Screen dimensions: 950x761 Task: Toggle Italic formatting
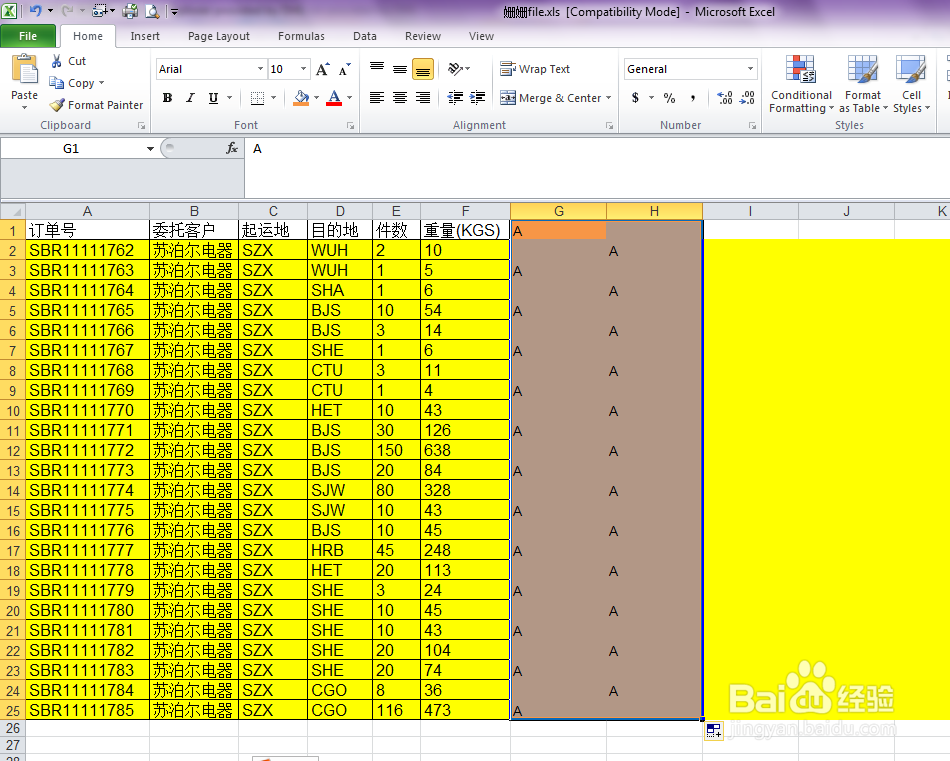190,98
